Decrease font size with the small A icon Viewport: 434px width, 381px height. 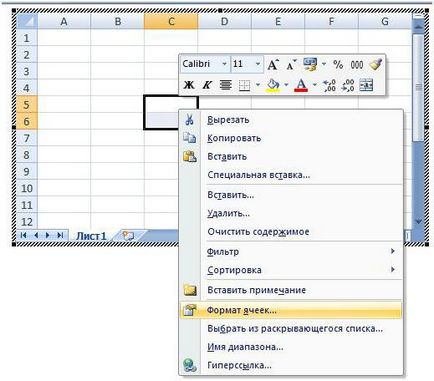click(x=292, y=64)
